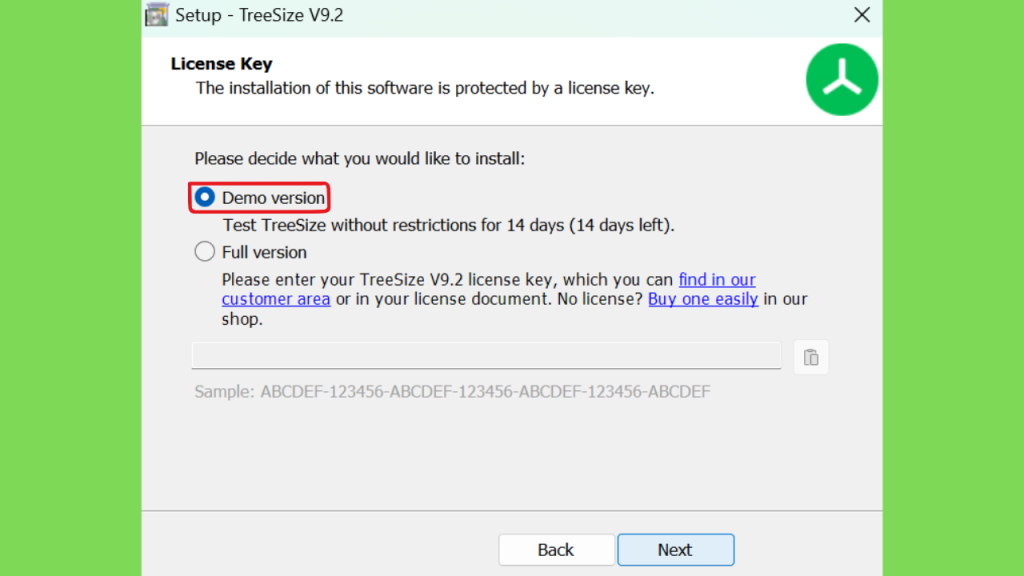Click the "protected by a license key" subtitle
Viewport: 1024px width, 576px height.
(554, 88)
